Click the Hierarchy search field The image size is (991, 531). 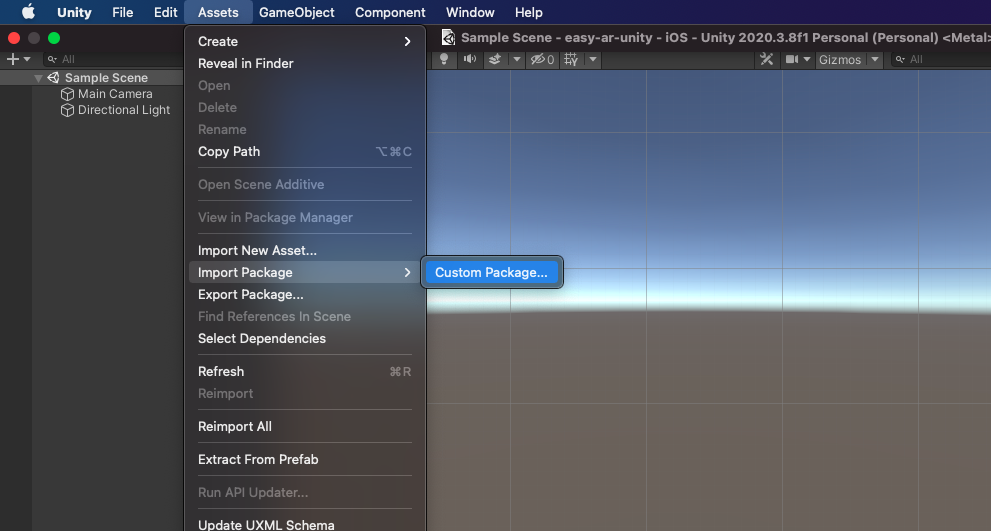click(112, 59)
